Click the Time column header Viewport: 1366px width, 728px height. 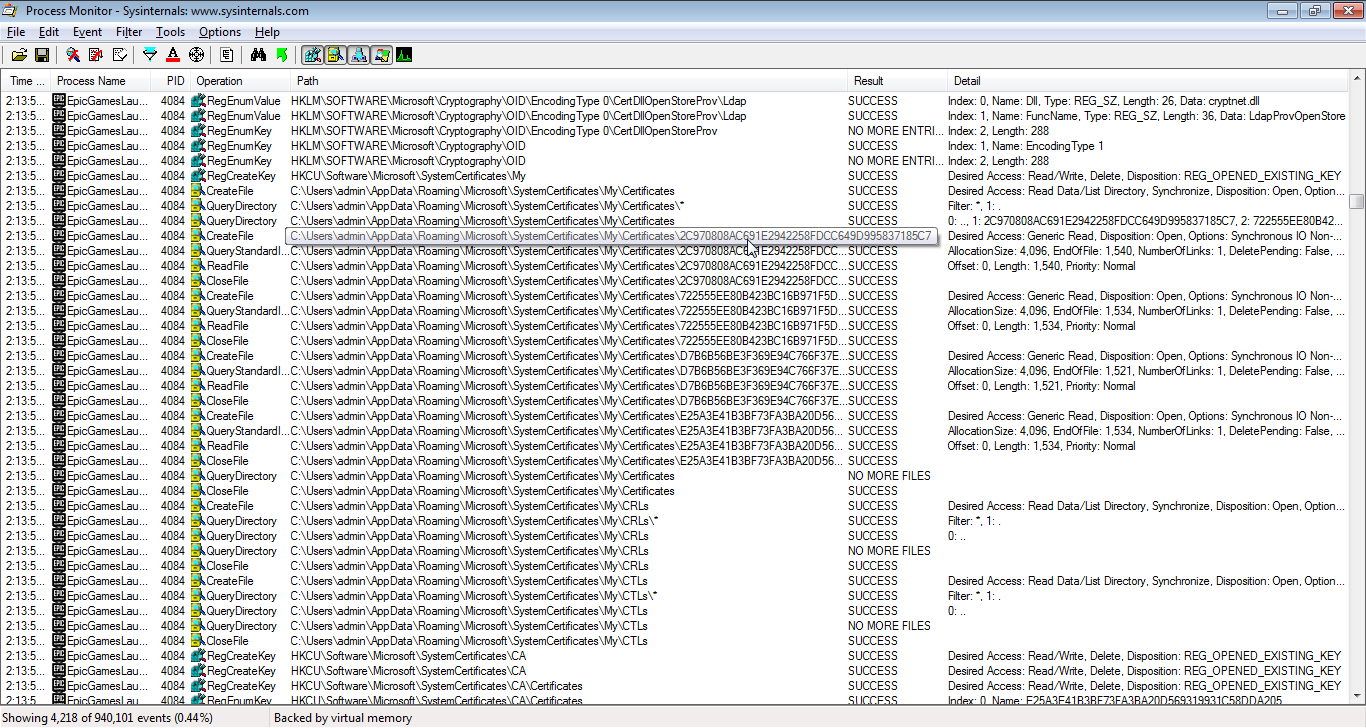(x=27, y=81)
